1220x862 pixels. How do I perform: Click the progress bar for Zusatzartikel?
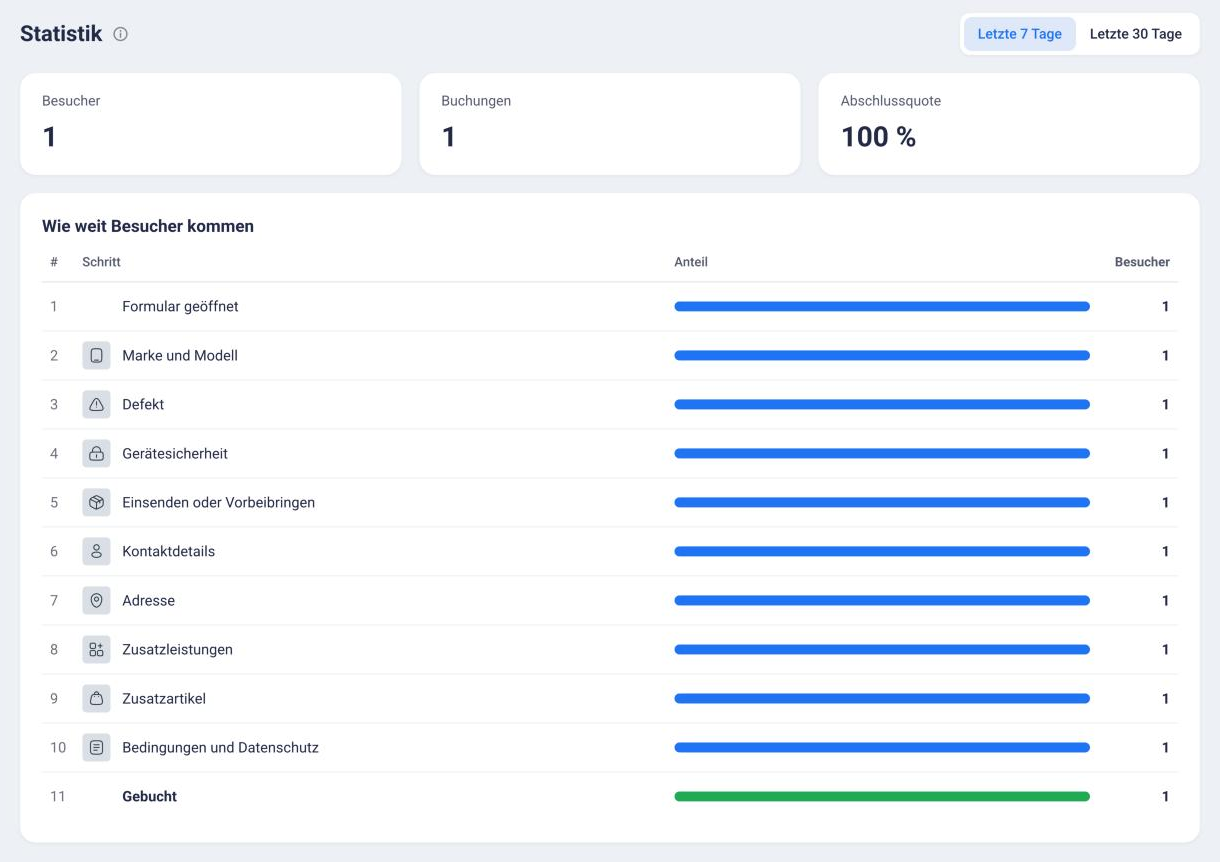[882, 698]
